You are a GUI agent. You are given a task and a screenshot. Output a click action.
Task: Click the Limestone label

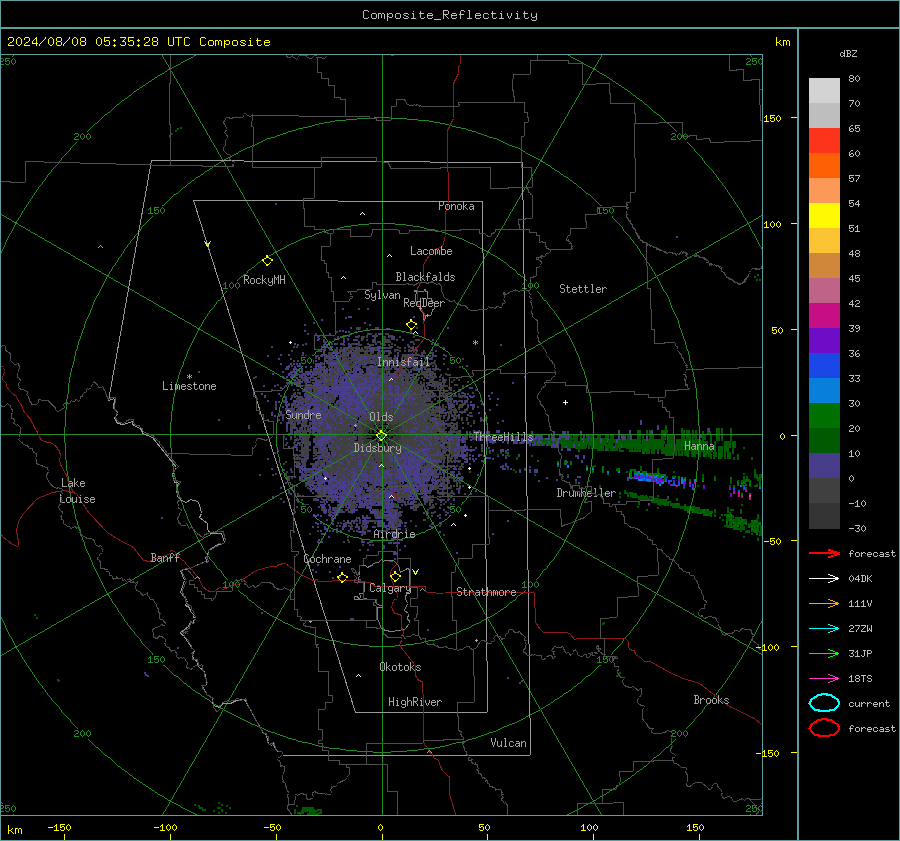189,386
